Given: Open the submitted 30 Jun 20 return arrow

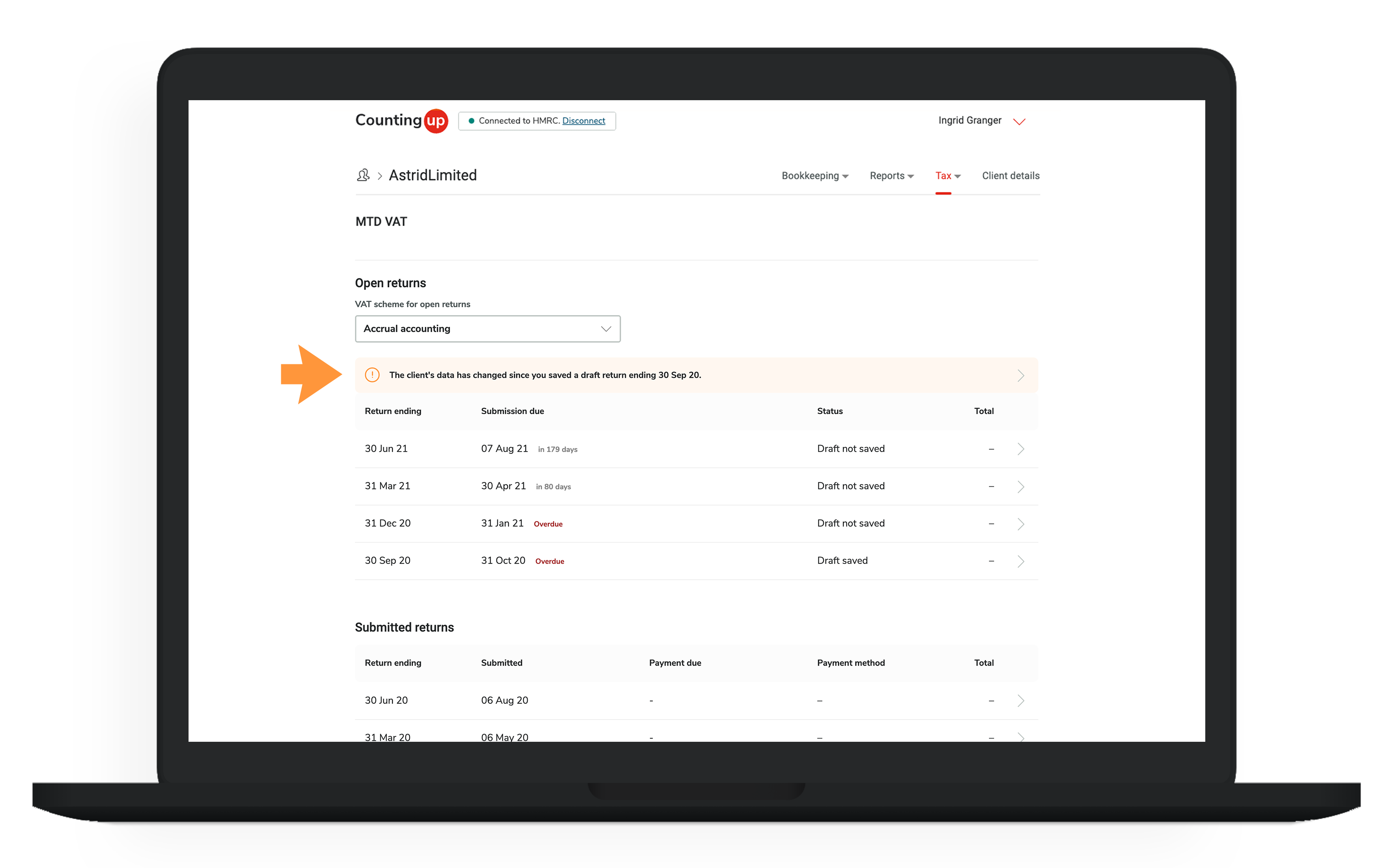Looking at the screenshot, I should pos(1020,700).
